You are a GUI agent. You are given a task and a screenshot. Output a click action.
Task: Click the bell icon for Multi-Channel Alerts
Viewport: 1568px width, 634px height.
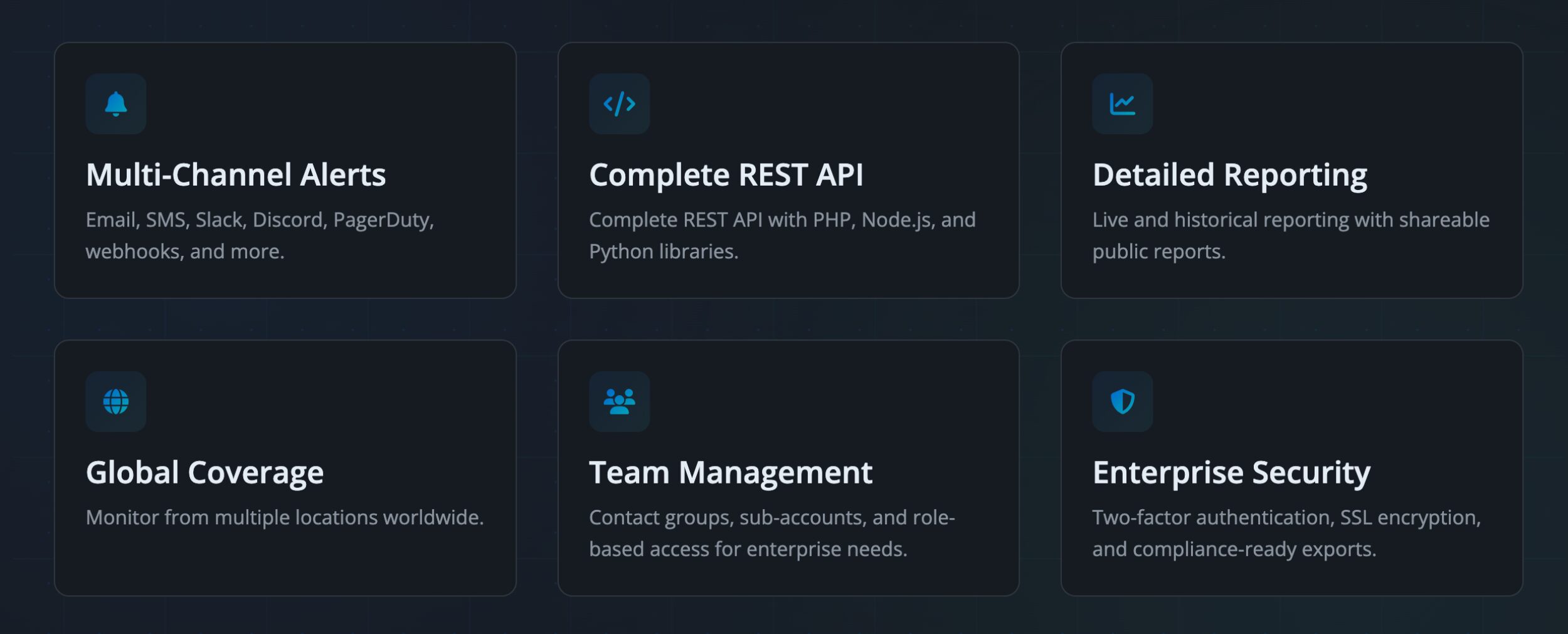pos(116,103)
